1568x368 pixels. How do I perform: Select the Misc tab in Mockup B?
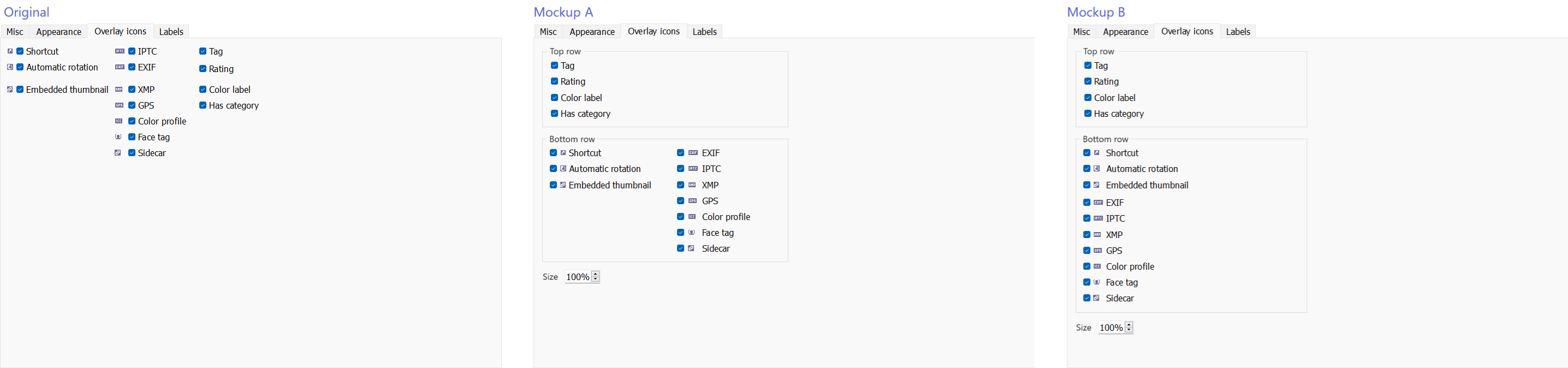1081,32
